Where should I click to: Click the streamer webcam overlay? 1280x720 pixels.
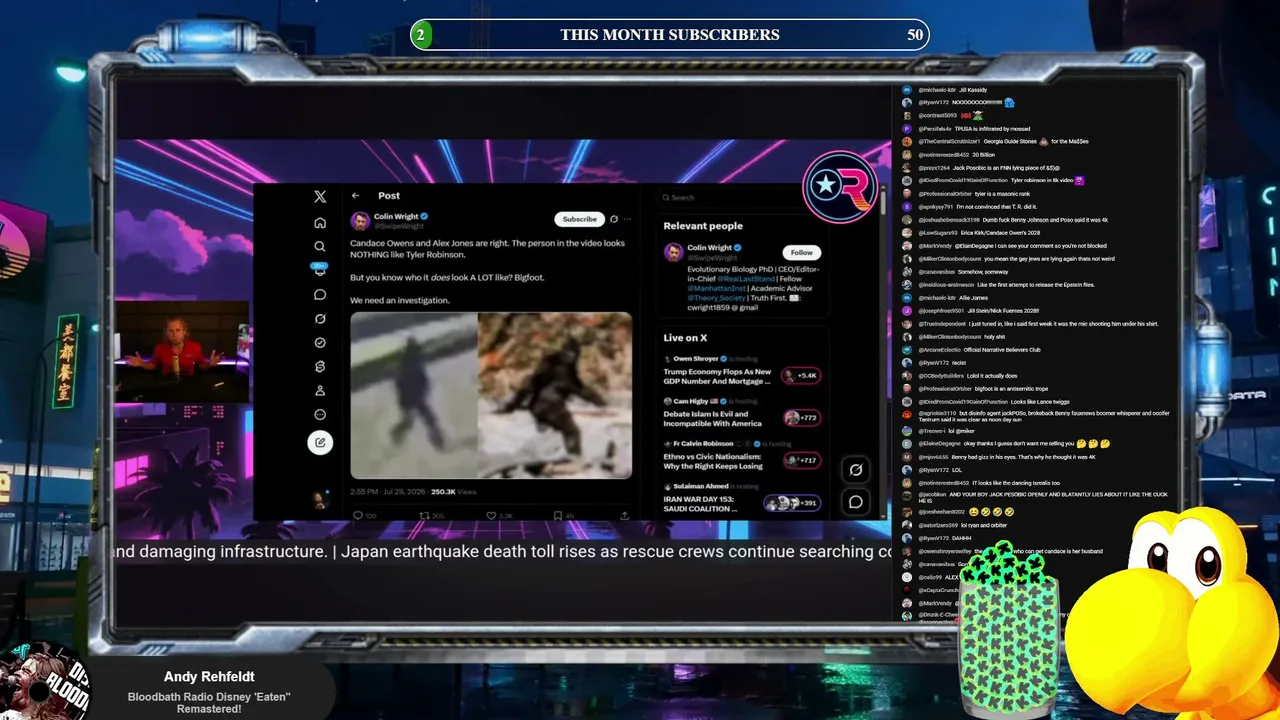[x=181, y=350]
